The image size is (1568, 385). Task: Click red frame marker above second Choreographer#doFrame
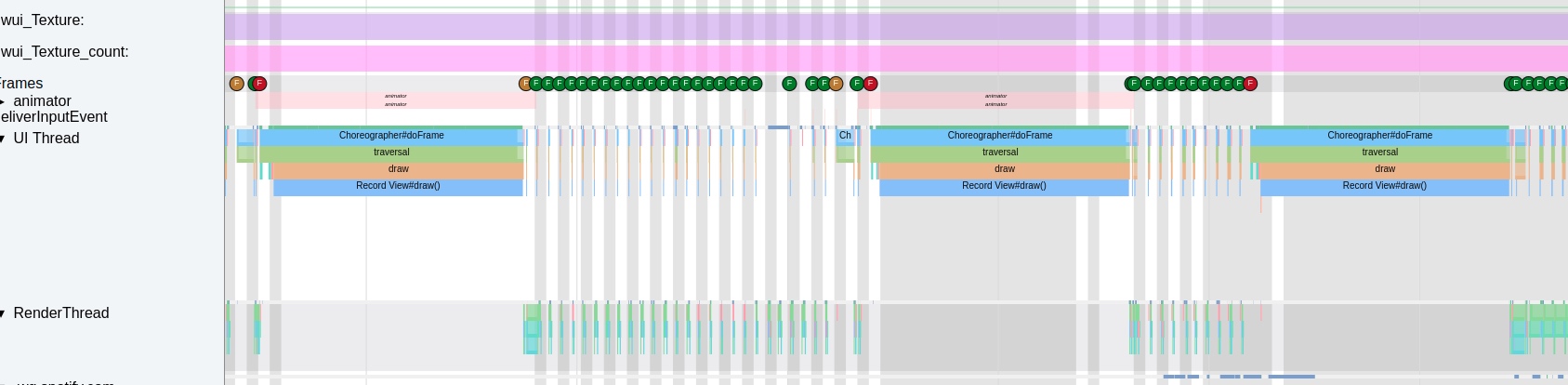coord(870,84)
